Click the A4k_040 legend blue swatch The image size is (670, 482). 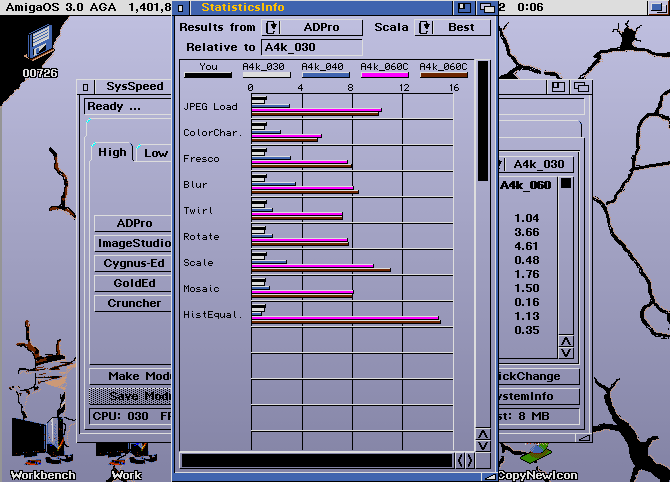pyautogui.click(x=326, y=76)
